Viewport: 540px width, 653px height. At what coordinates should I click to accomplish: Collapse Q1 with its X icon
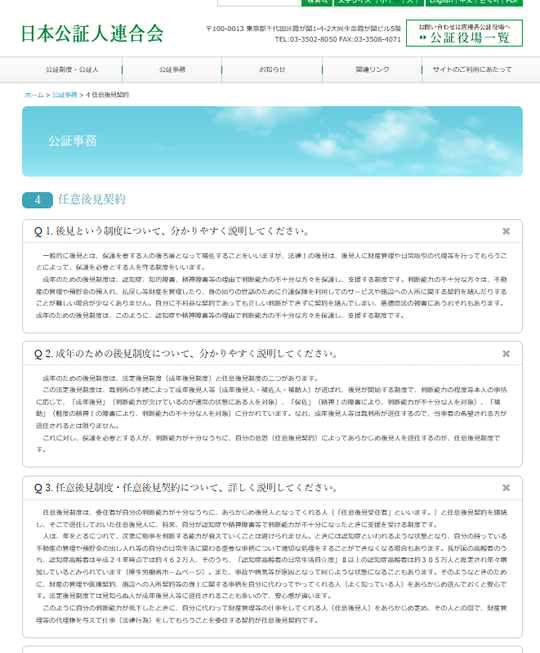click(506, 231)
